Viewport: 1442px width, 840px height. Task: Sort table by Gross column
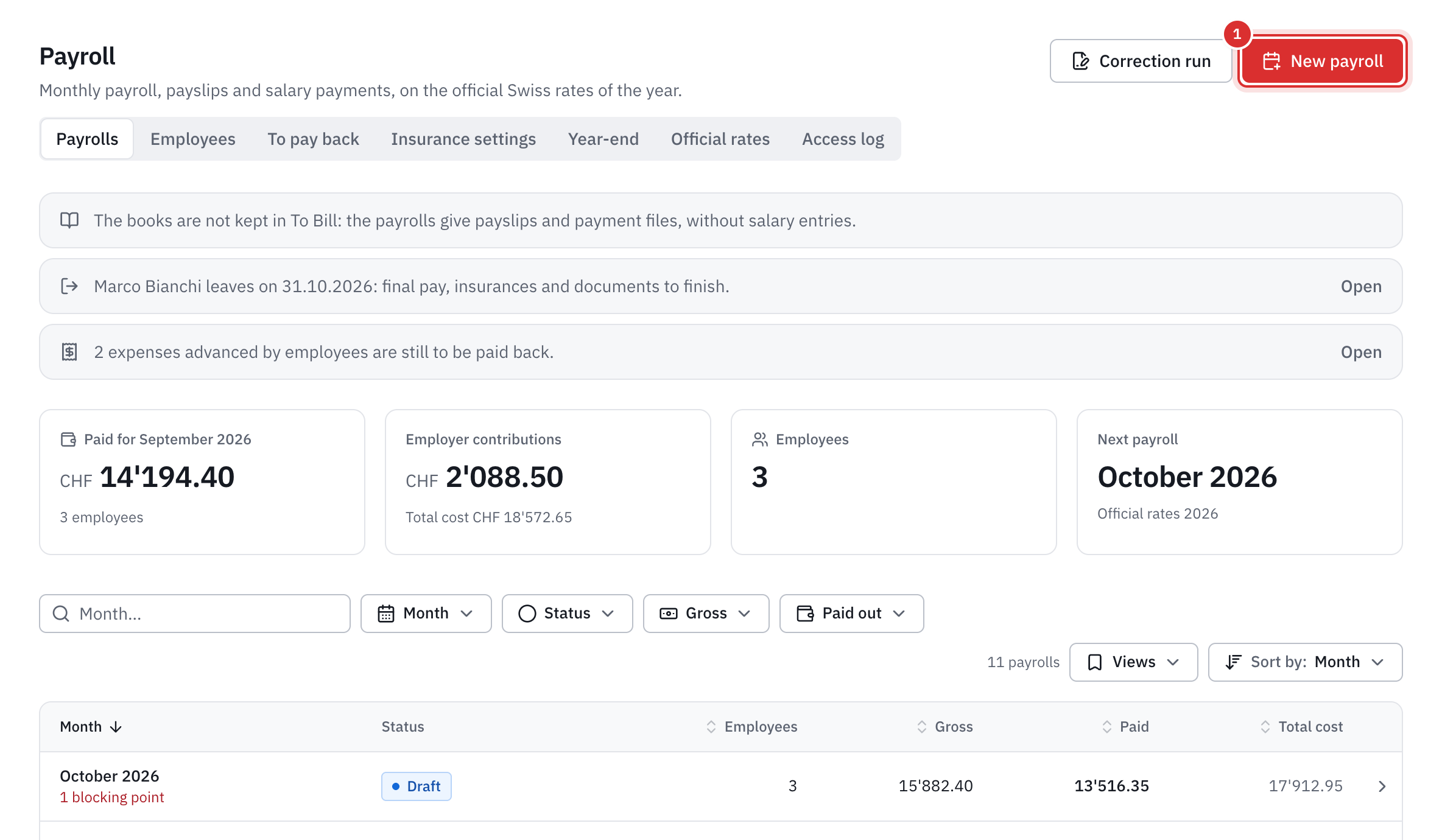point(944,727)
